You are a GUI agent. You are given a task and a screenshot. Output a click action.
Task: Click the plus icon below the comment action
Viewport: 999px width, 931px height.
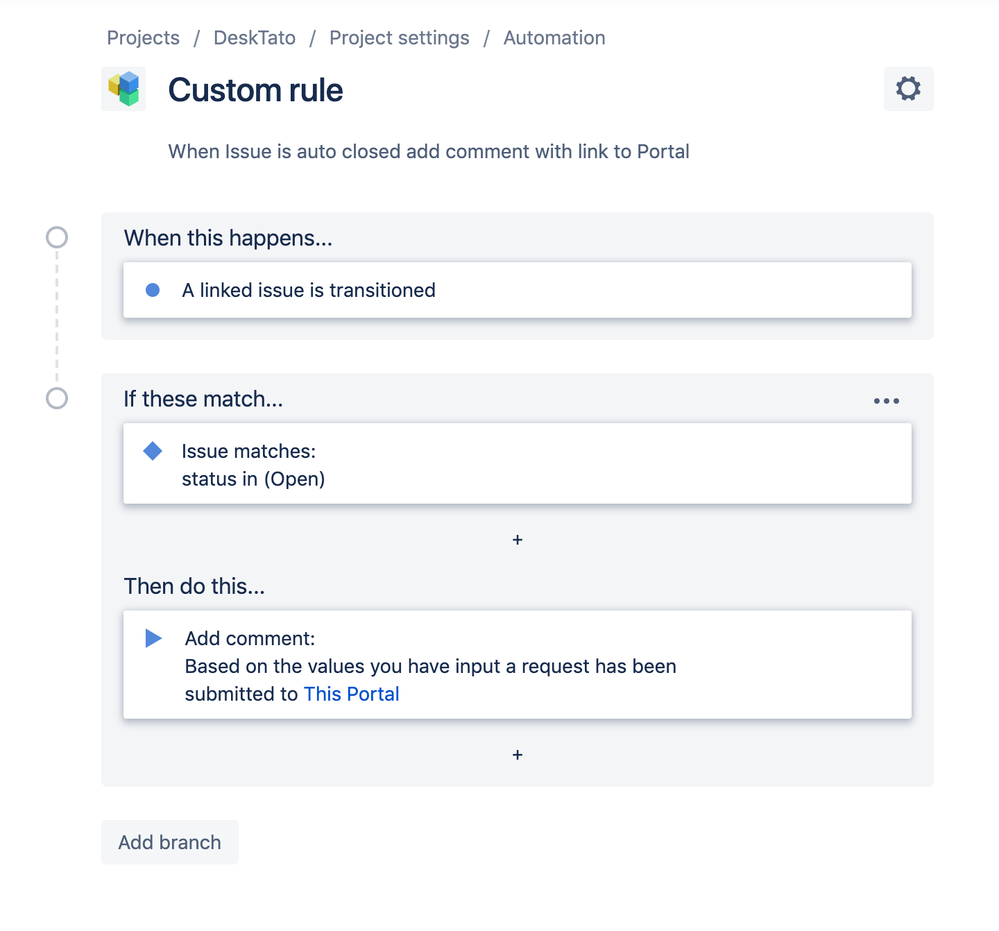tap(517, 755)
